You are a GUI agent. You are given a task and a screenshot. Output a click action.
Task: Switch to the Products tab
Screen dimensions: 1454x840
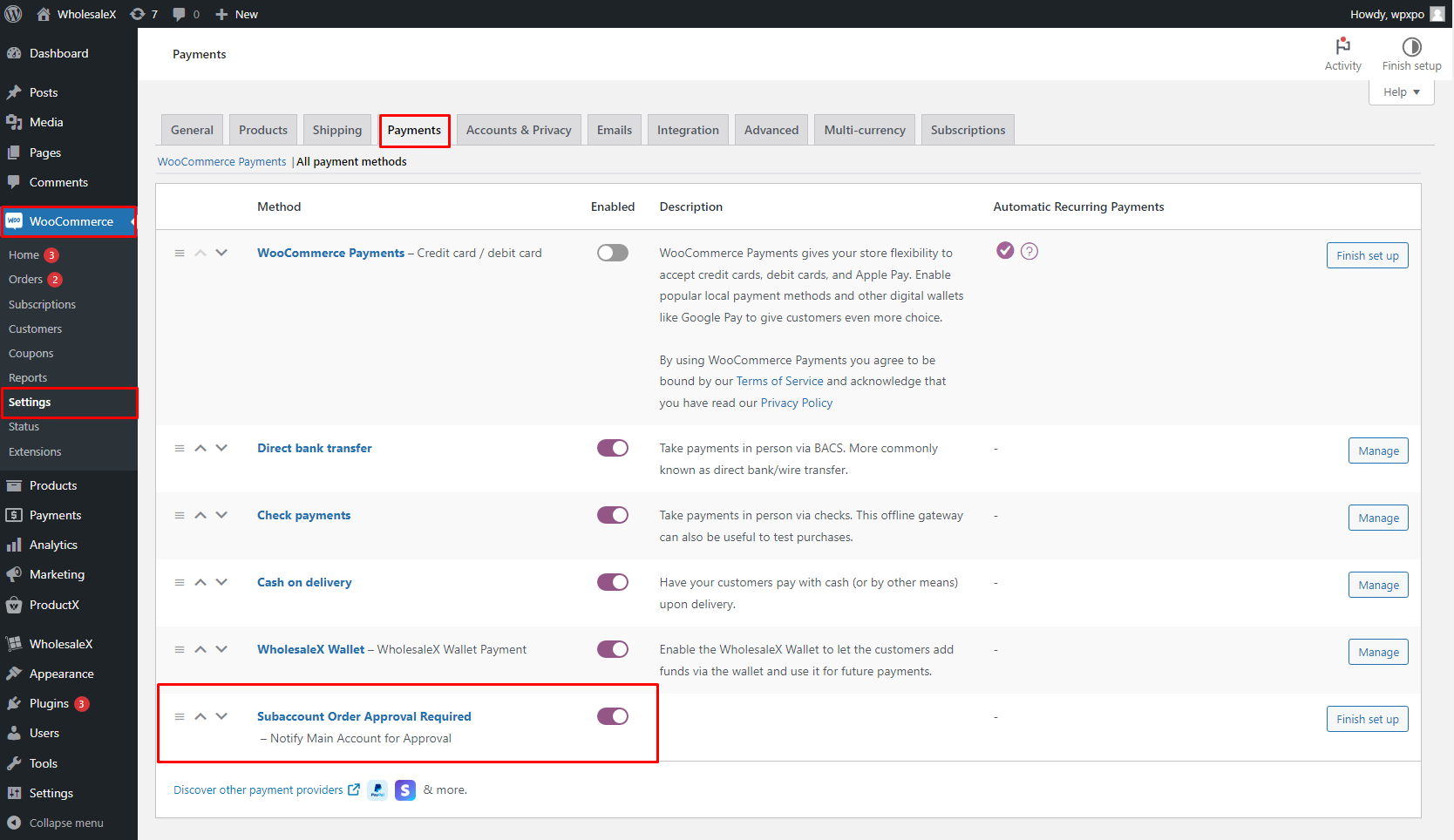pyautogui.click(x=263, y=130)
